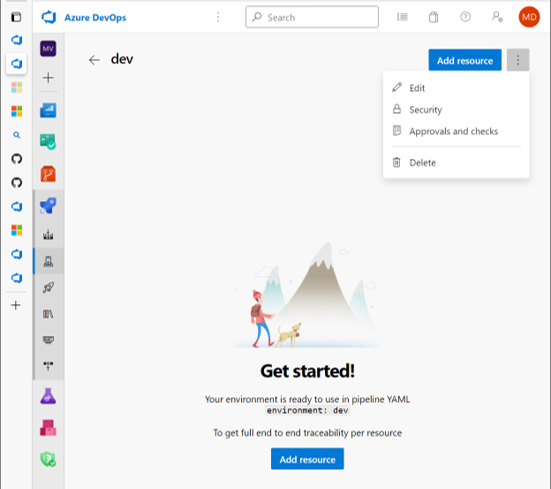Select the Environments sidebar icon
Screen dimensions: 551x489
(48, 261)
